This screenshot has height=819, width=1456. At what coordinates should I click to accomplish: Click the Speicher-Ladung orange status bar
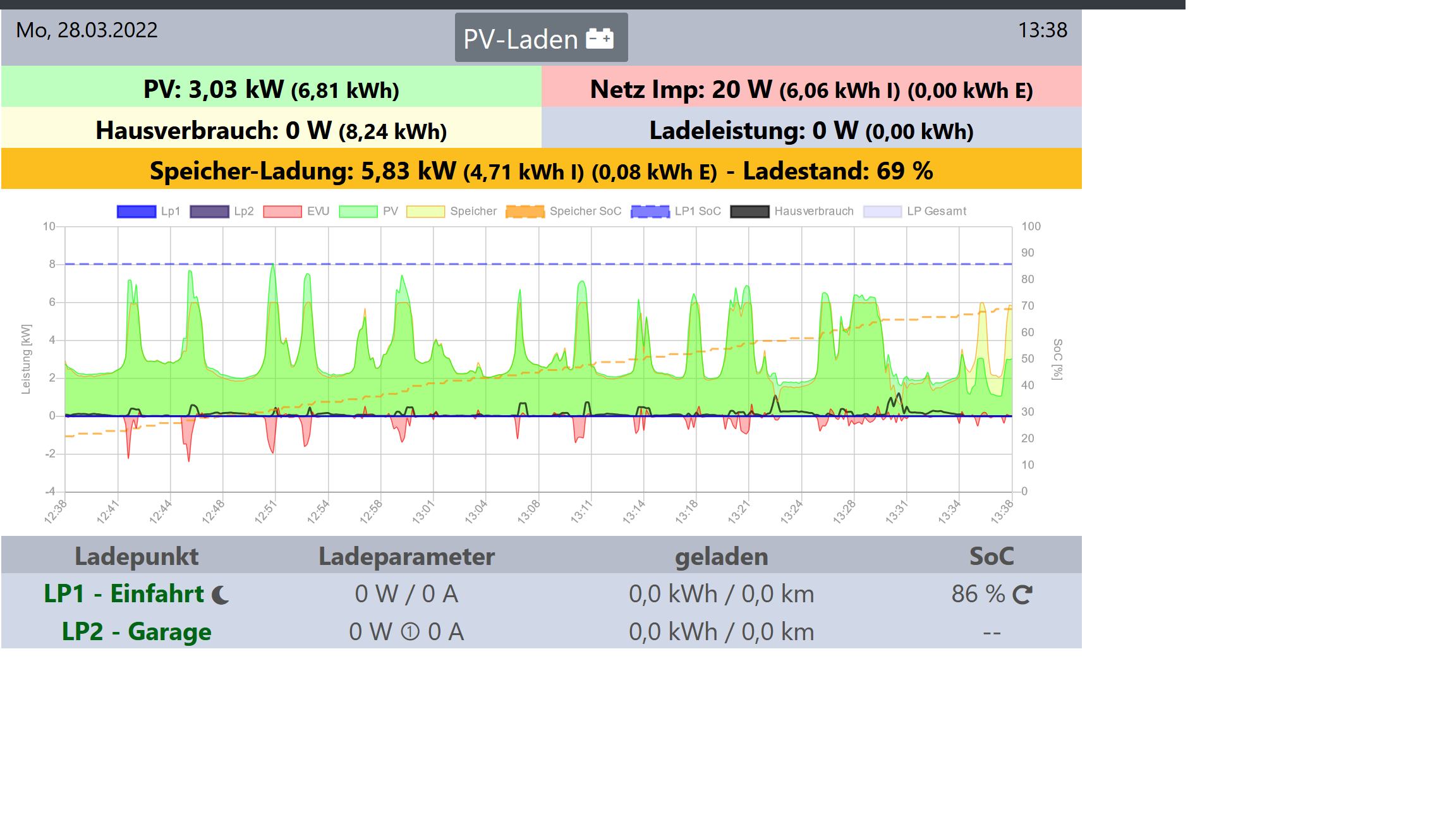click(x=541, y=171)
